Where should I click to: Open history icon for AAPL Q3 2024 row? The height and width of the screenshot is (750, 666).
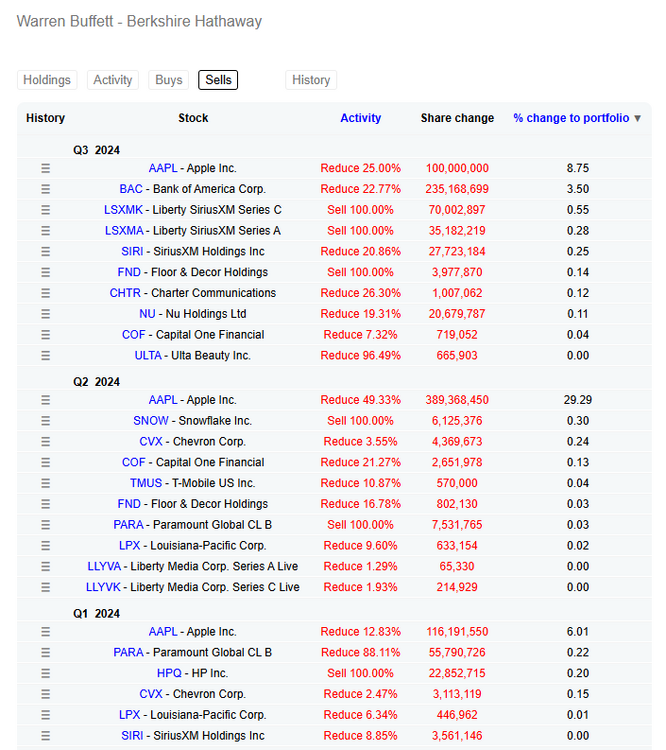(45, 168)
